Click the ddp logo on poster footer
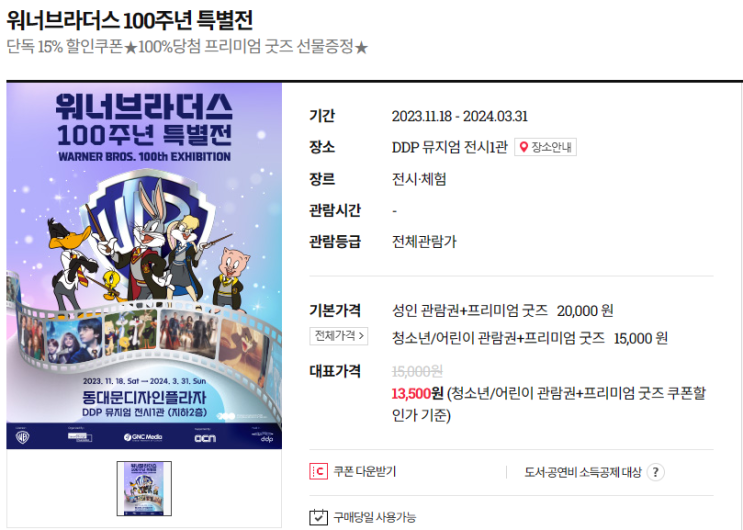This screenshot has width=743, height=530. (267, 439)
